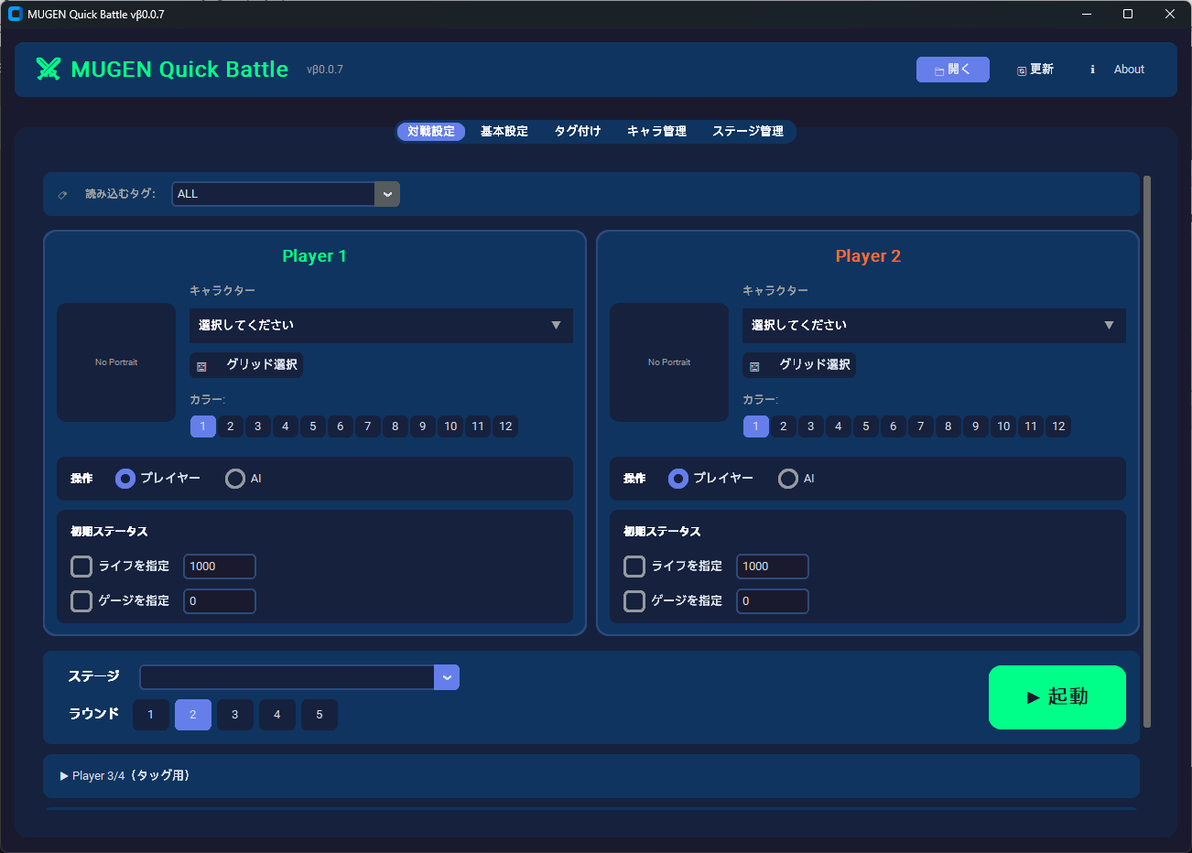Screen dimensions: 1192x853
Task: Click Player 1 gauge value field
Action: point(220,601)
